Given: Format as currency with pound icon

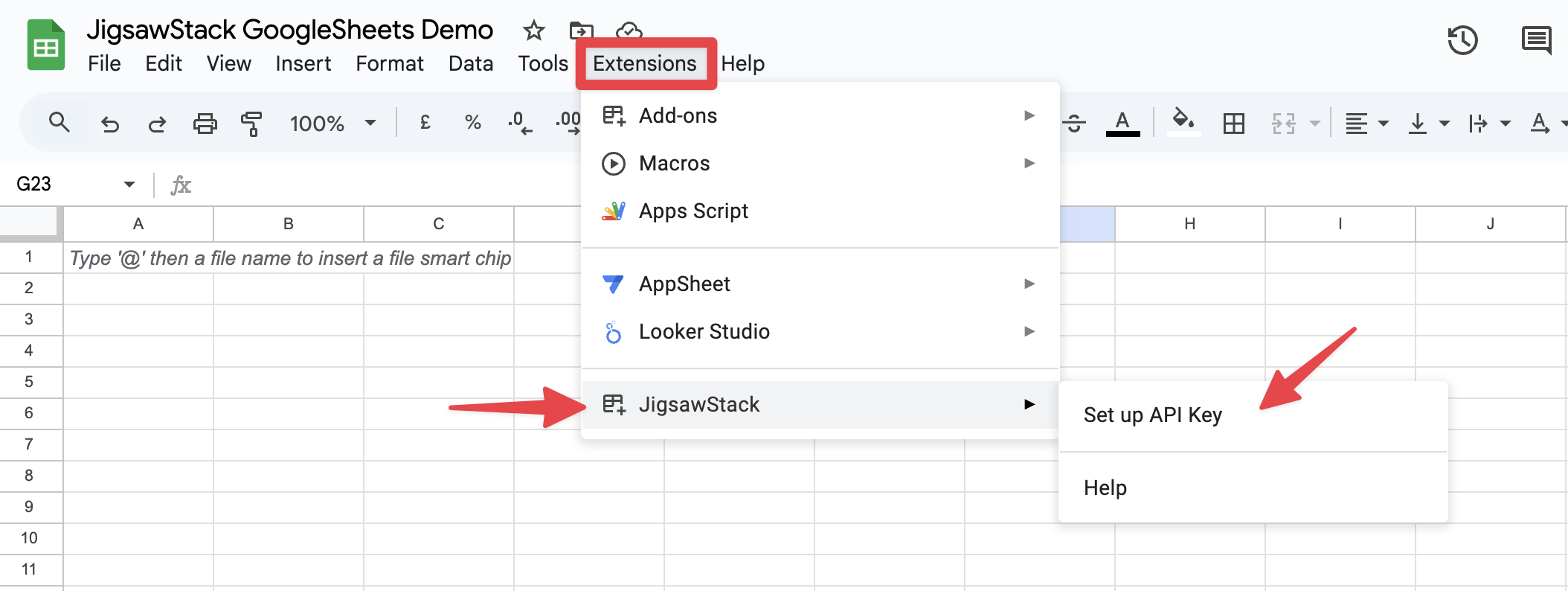Looking at the screenshot, I should click(425, 122).
